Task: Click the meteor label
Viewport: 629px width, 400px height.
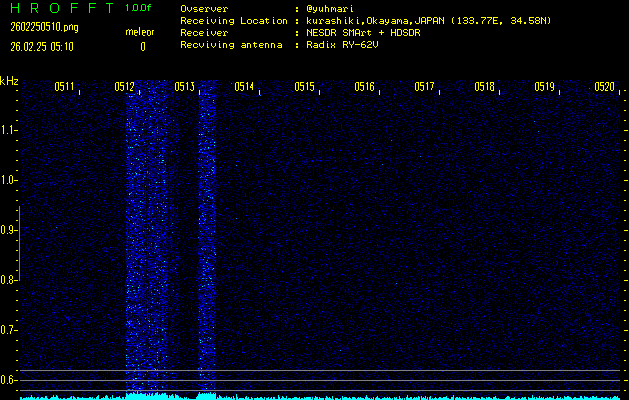Action: point(140,32)
